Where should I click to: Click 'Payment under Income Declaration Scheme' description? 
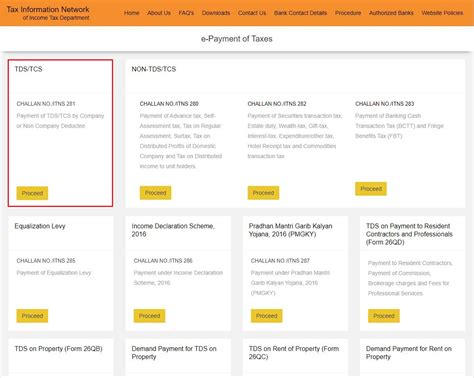178,278
